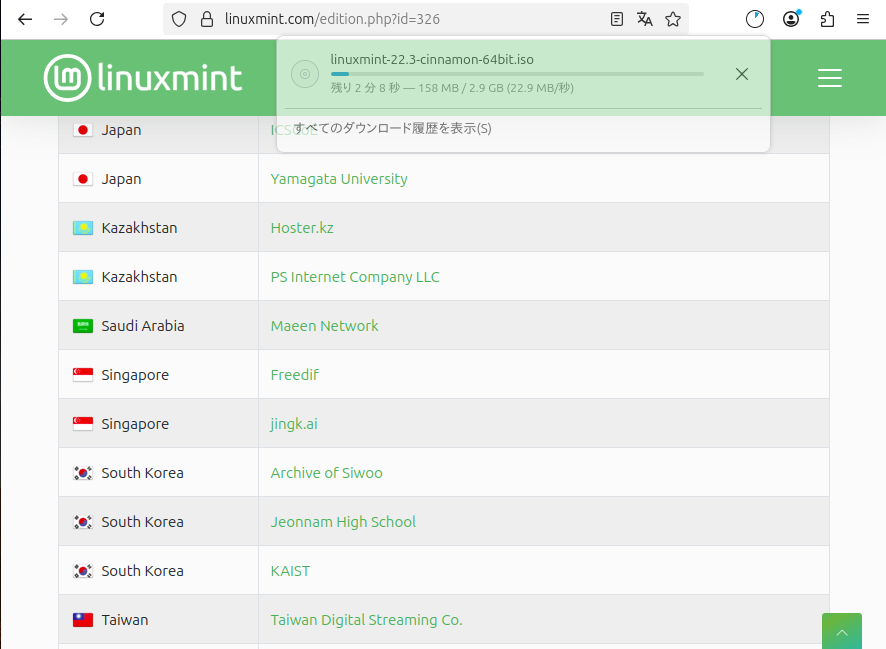Open the KAIST mirror link
This screenshot has height=649, width=886.
coord(290,571)
